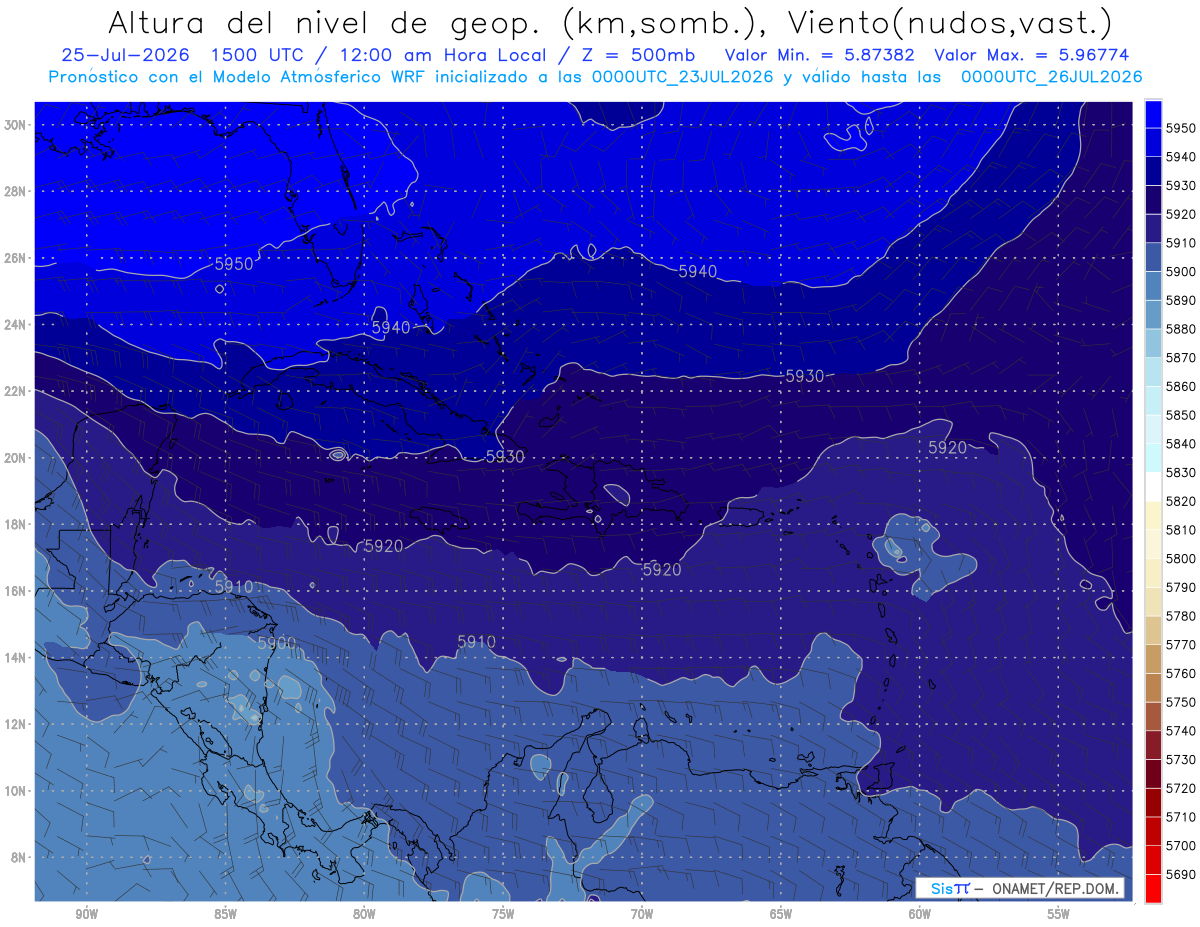Click the 5940 contour label over the Atlantic
Screen dimensions: 1200x927
698,271
